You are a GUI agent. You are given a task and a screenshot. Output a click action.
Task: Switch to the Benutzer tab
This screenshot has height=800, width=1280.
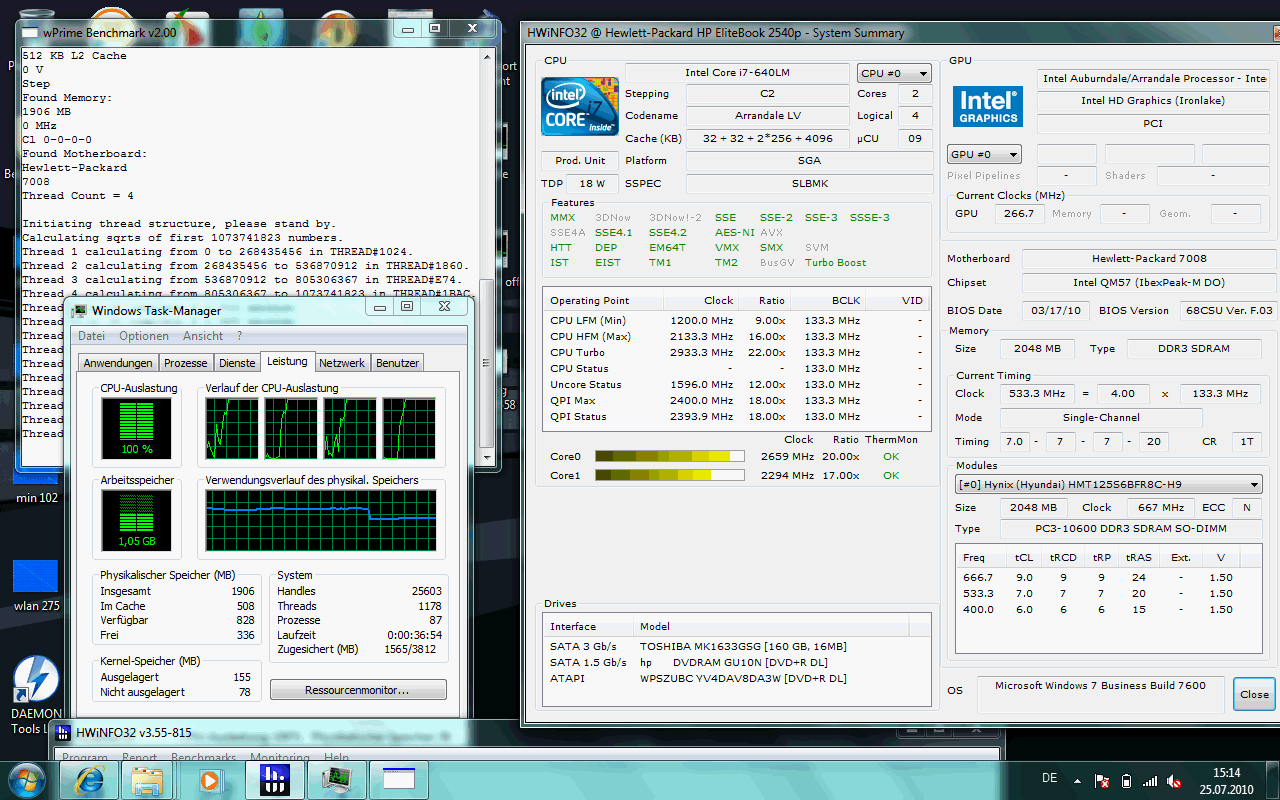pos(398,363)
